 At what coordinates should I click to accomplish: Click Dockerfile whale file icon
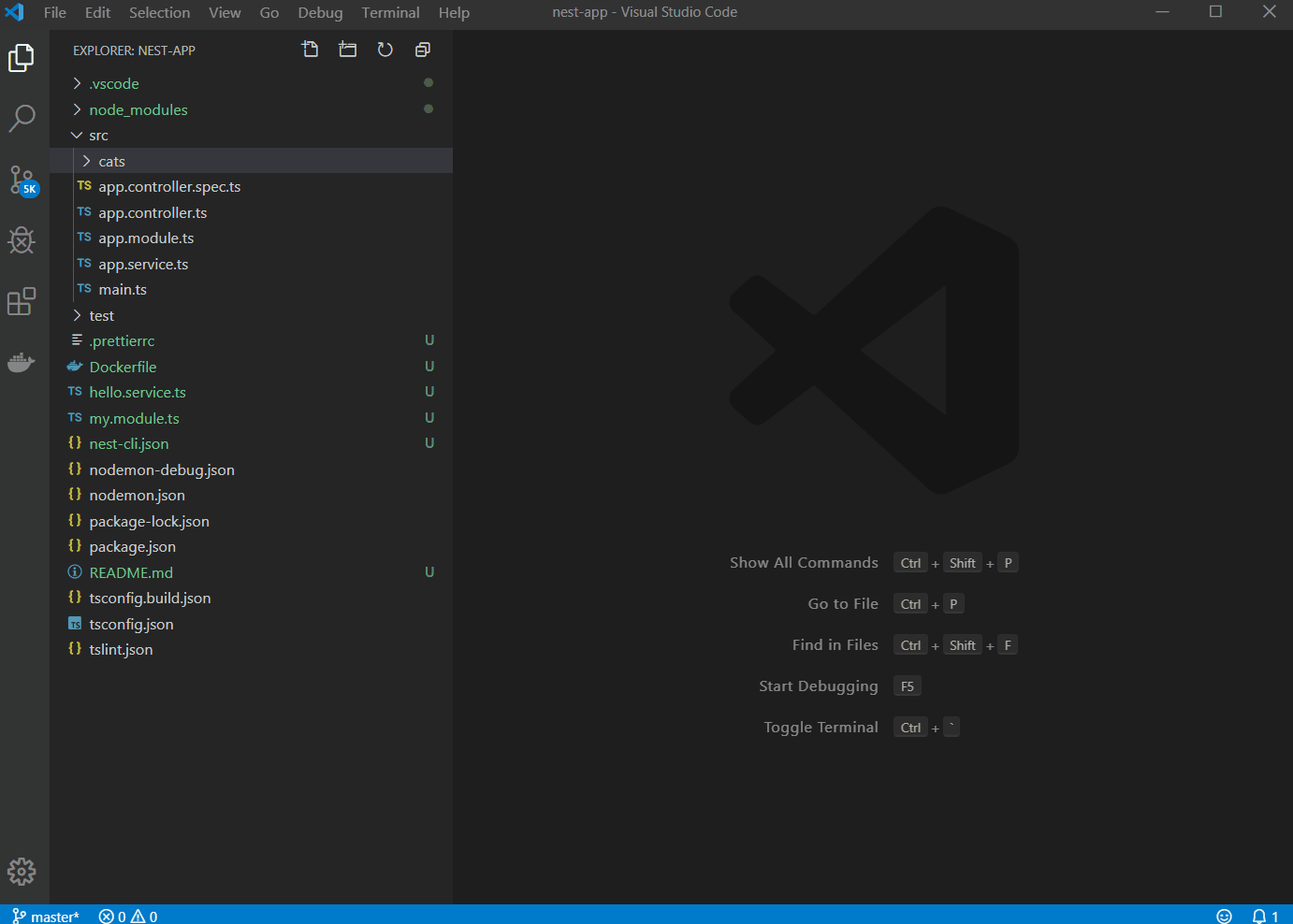coord(75,367)
